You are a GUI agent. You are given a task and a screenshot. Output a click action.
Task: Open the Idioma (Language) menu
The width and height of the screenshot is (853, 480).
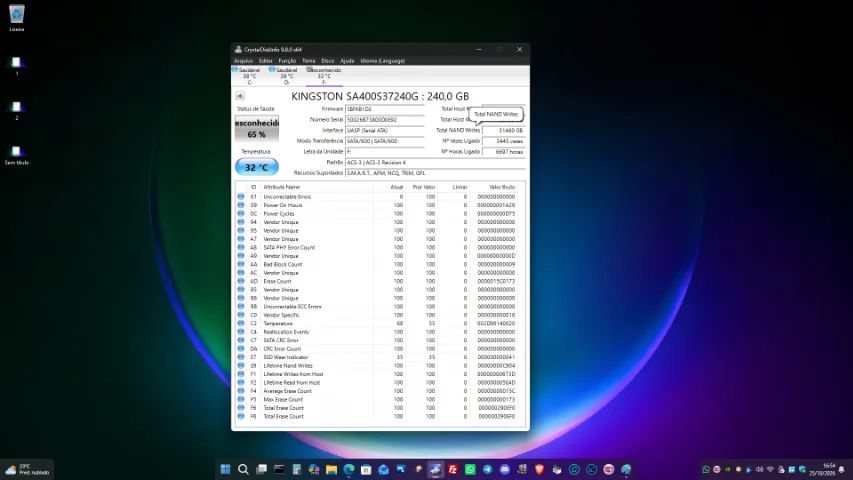pos(382,61)
